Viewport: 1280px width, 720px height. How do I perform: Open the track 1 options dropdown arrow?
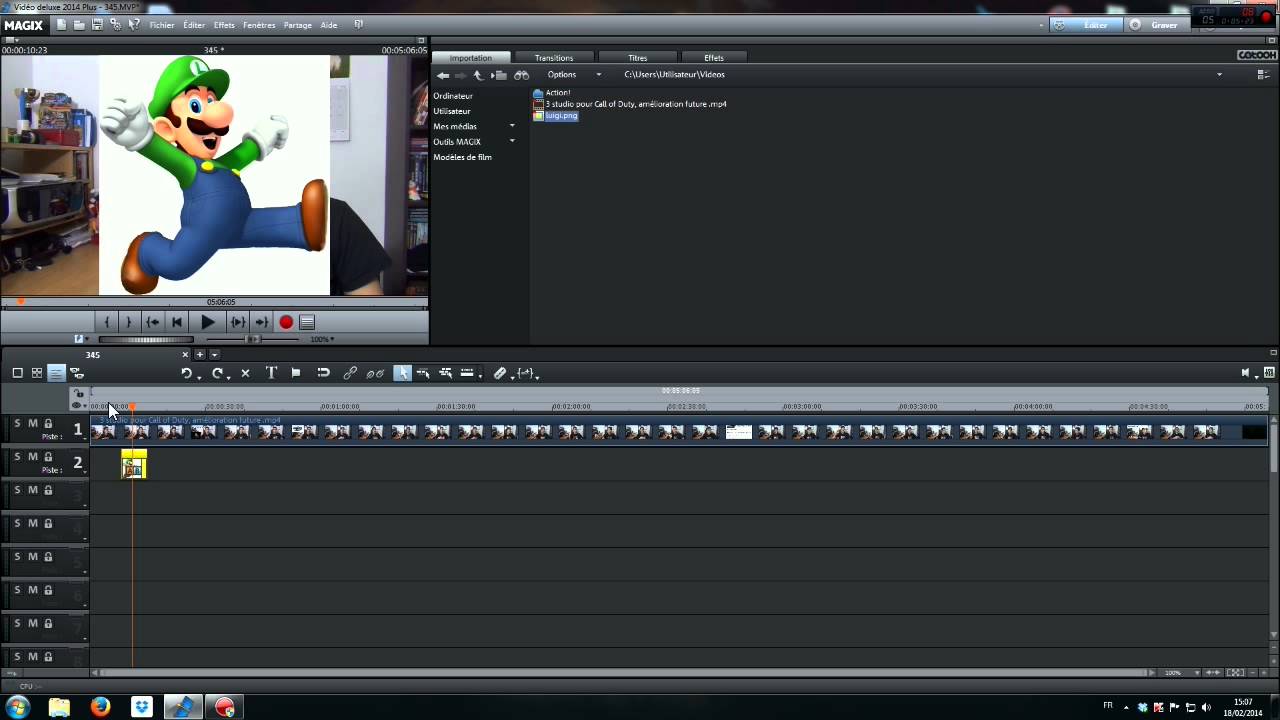point(85,438)
